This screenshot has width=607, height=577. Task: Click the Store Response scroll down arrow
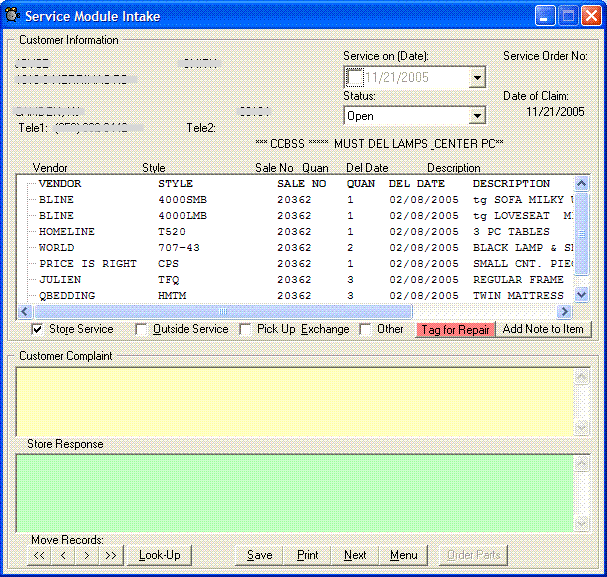581,524
